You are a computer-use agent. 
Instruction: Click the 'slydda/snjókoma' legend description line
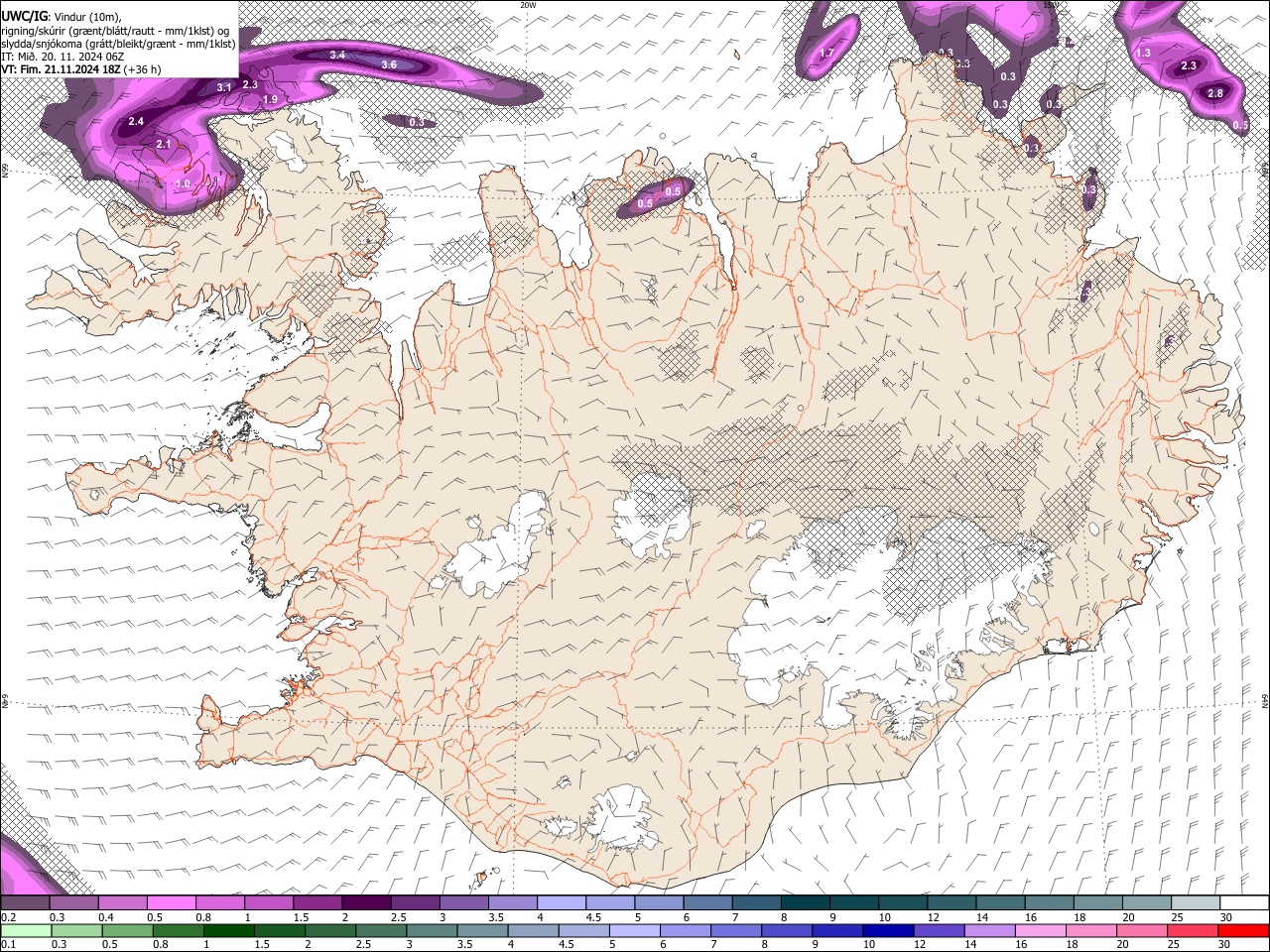point(118,44)
